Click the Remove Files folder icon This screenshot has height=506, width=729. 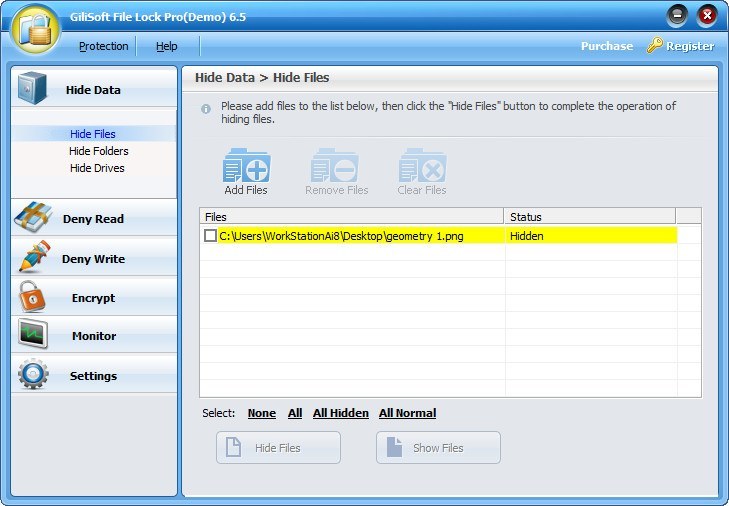[334, 166]
